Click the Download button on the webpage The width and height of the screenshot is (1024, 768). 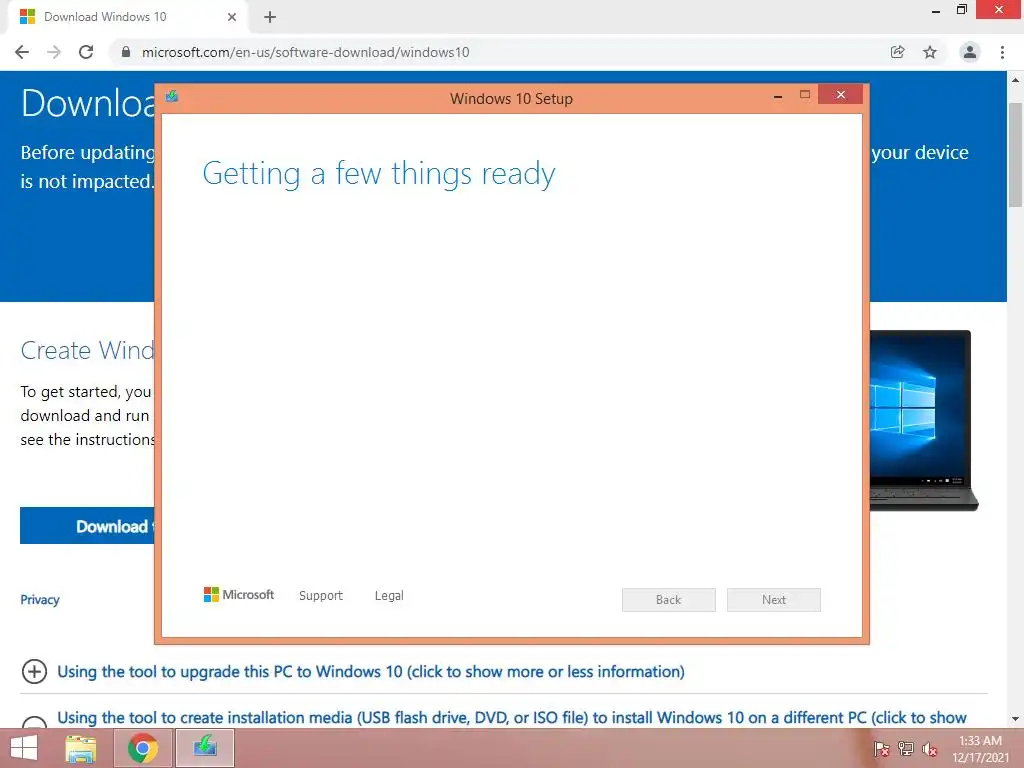click(88, 526)
